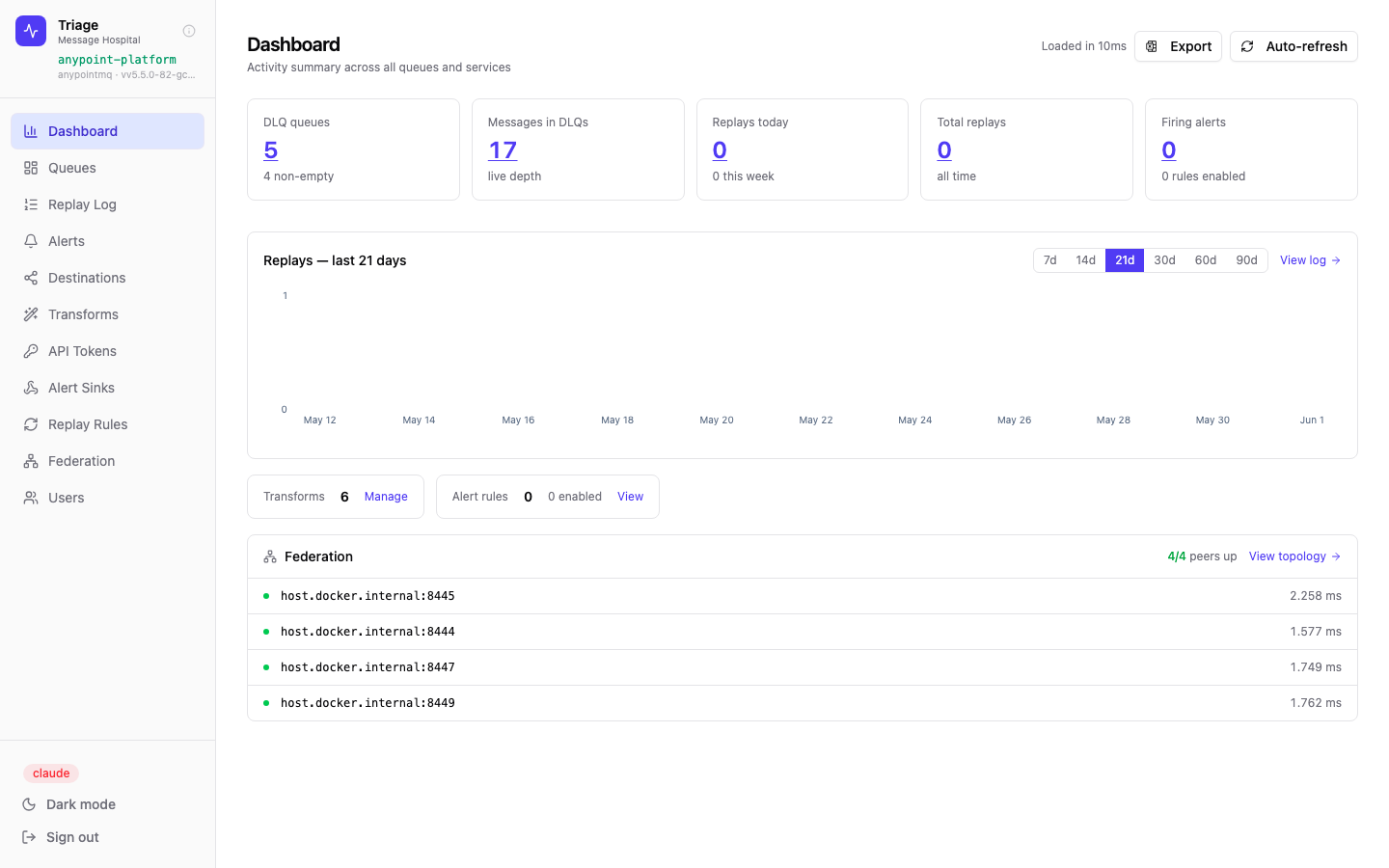Viewport: 1389px width, 868px height.
Task: Click the Destinations share icon
Action: (31, 278)
